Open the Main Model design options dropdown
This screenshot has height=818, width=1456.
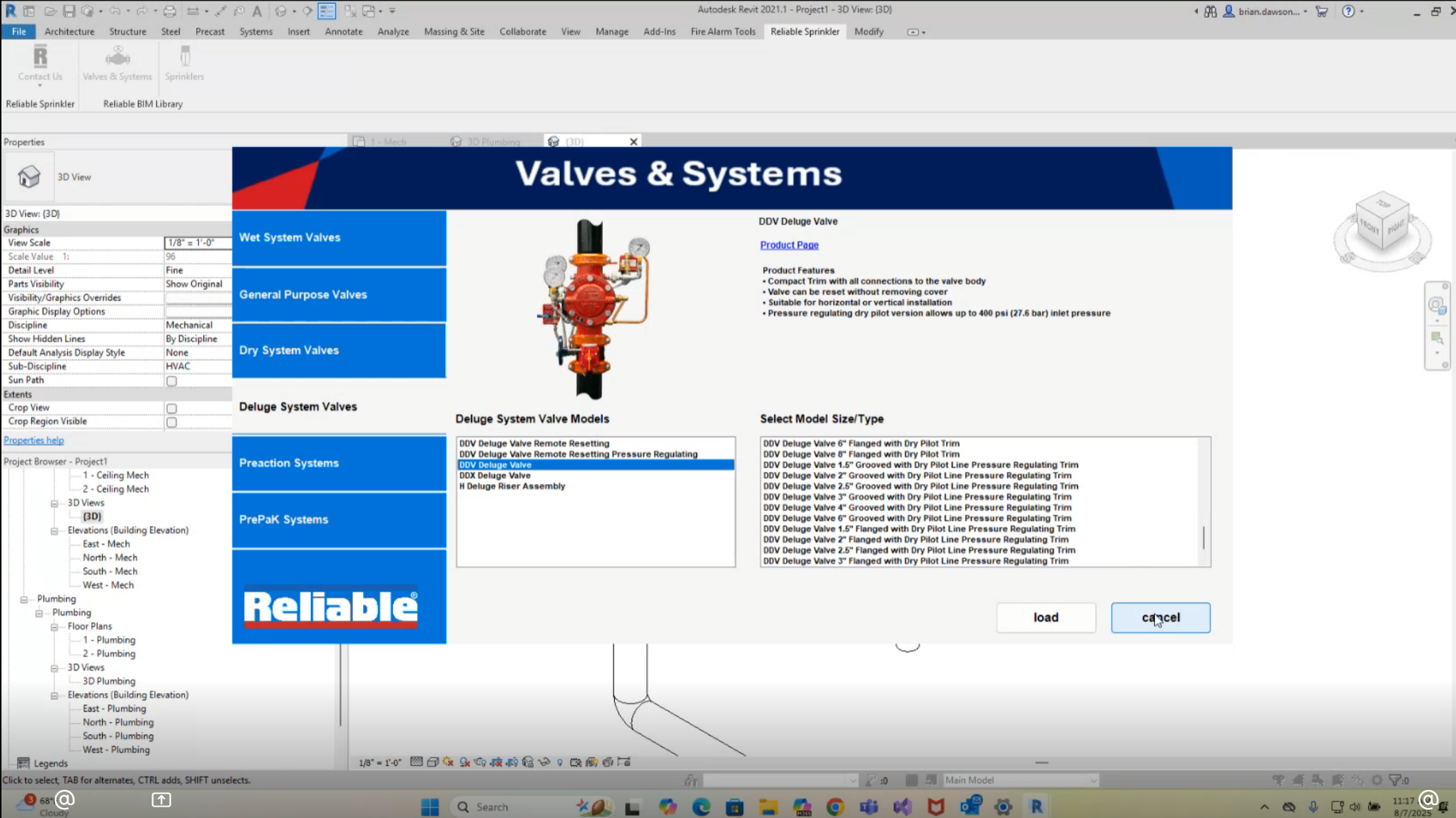coord(1020,780)
